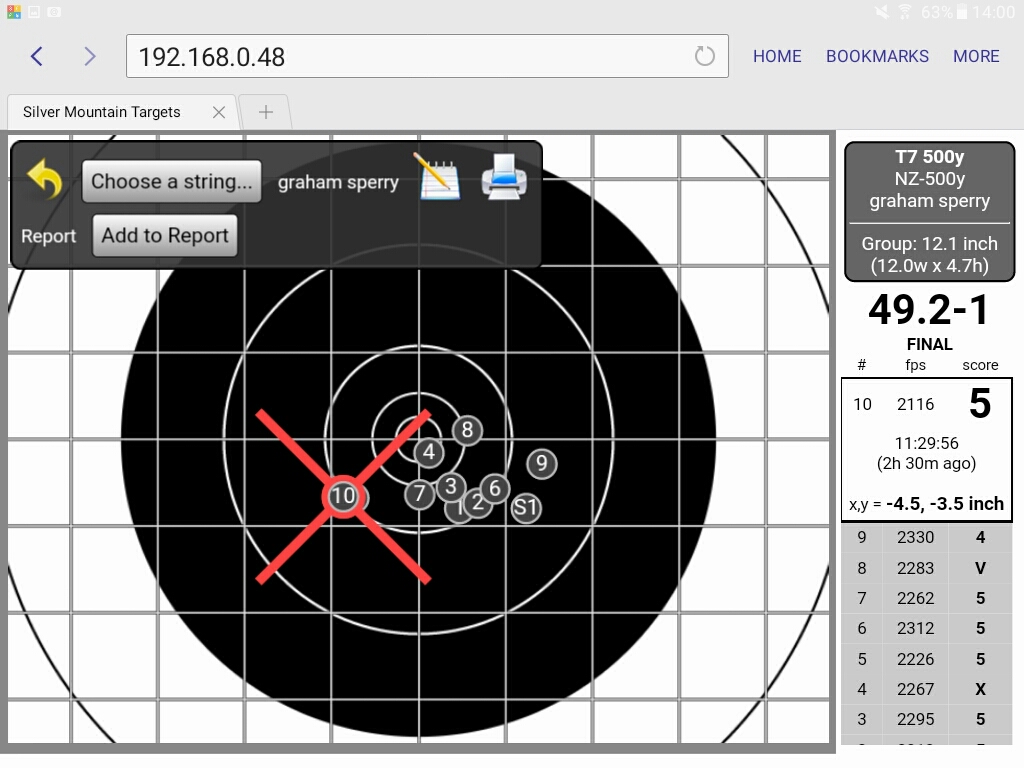1024x768 pixels.
Task: Open the Choose a string dropdown
Action: [x=171, y=182]
